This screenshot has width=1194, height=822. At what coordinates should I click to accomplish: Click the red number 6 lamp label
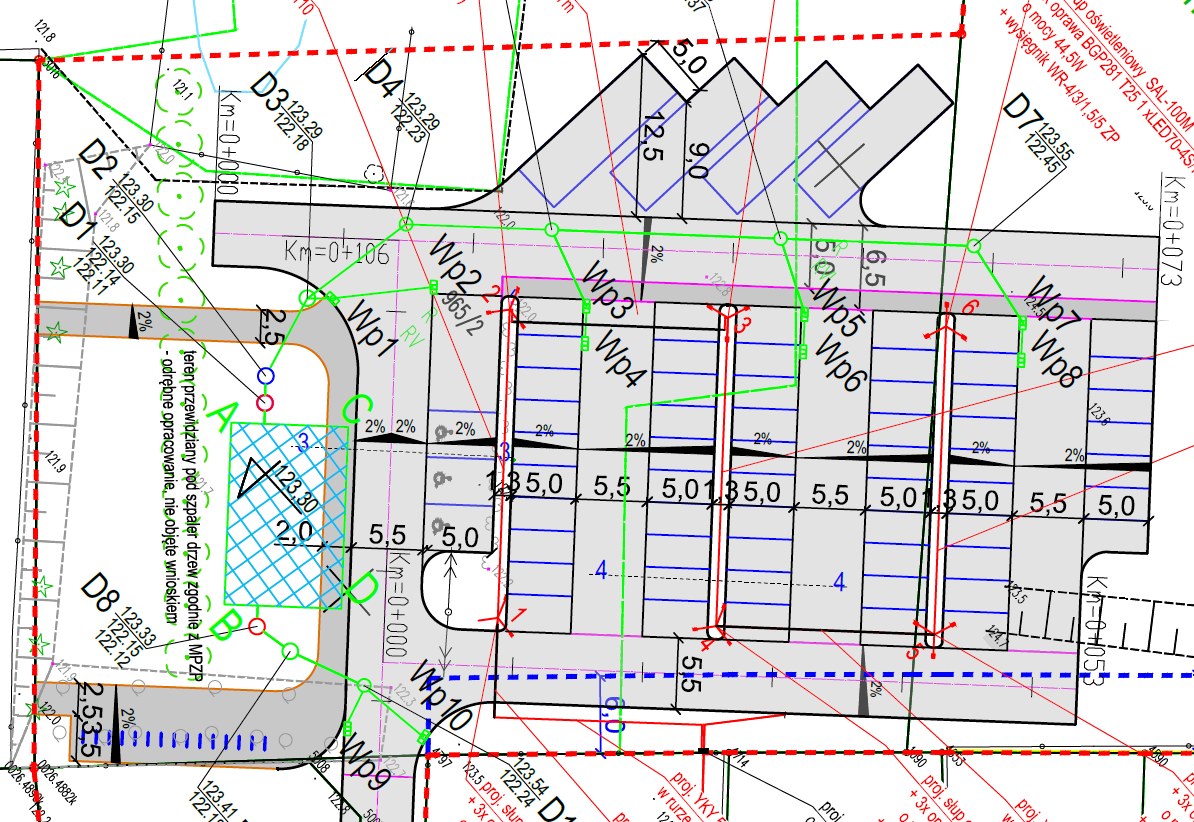coord(968,305)
